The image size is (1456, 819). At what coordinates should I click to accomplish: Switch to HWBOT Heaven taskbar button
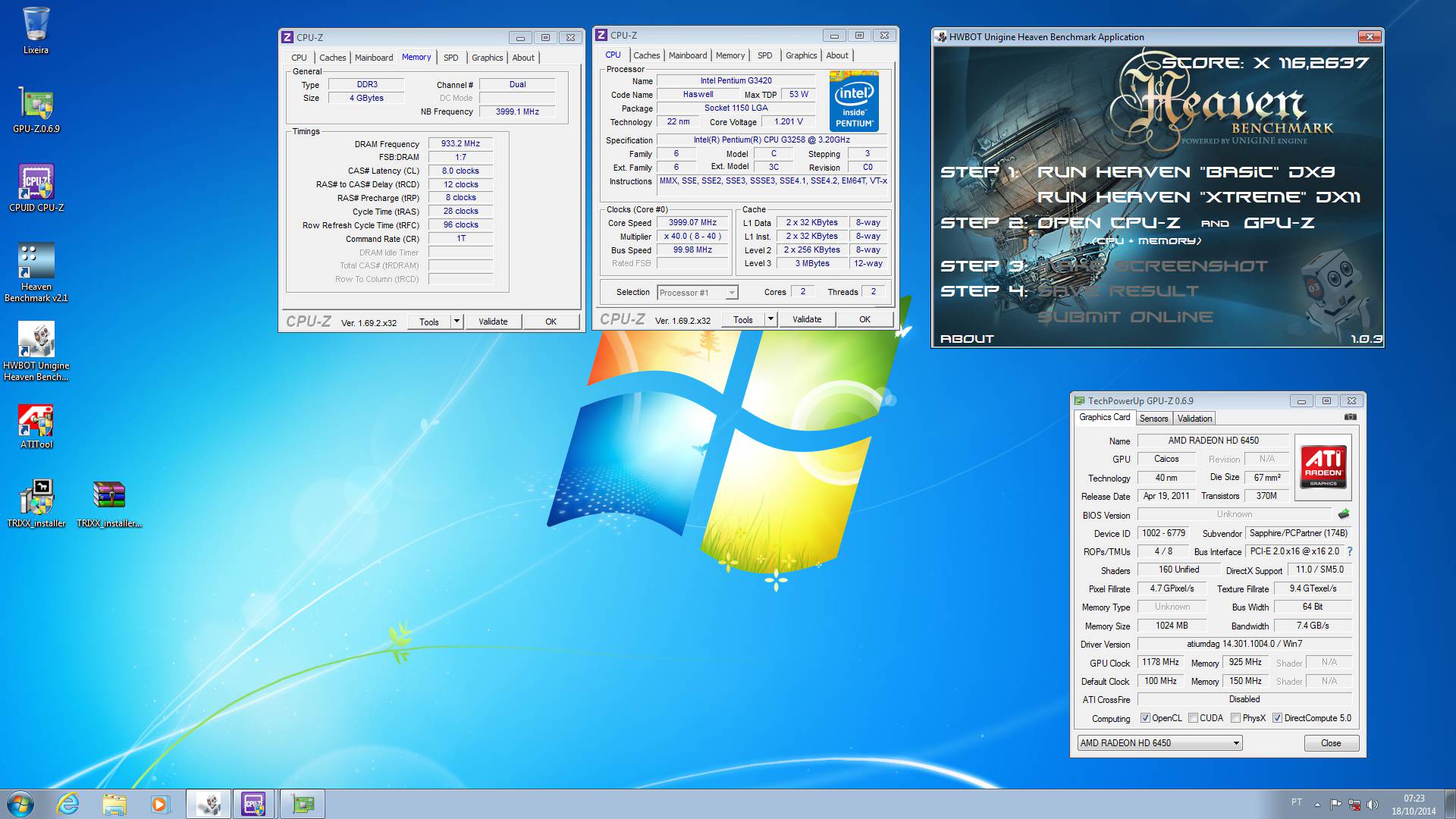(209, 804)
